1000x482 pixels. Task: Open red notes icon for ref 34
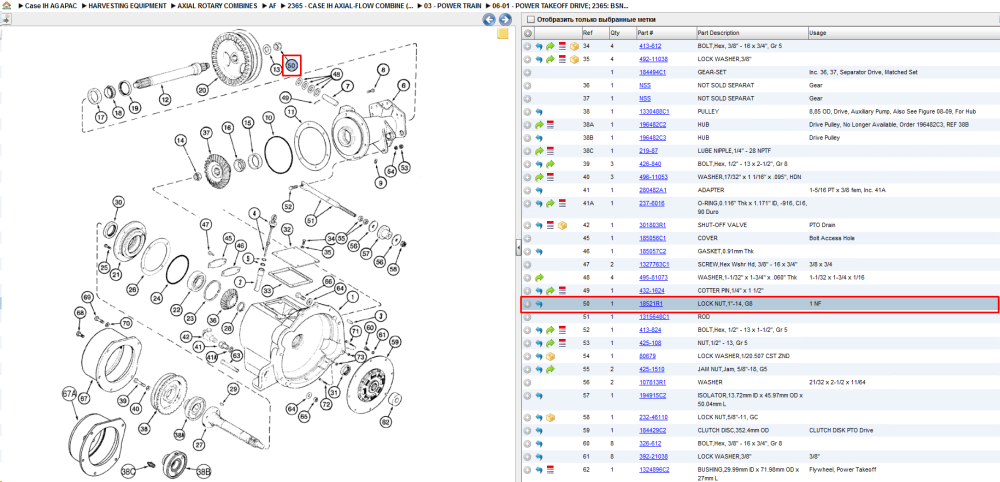(x=562, y=47)
